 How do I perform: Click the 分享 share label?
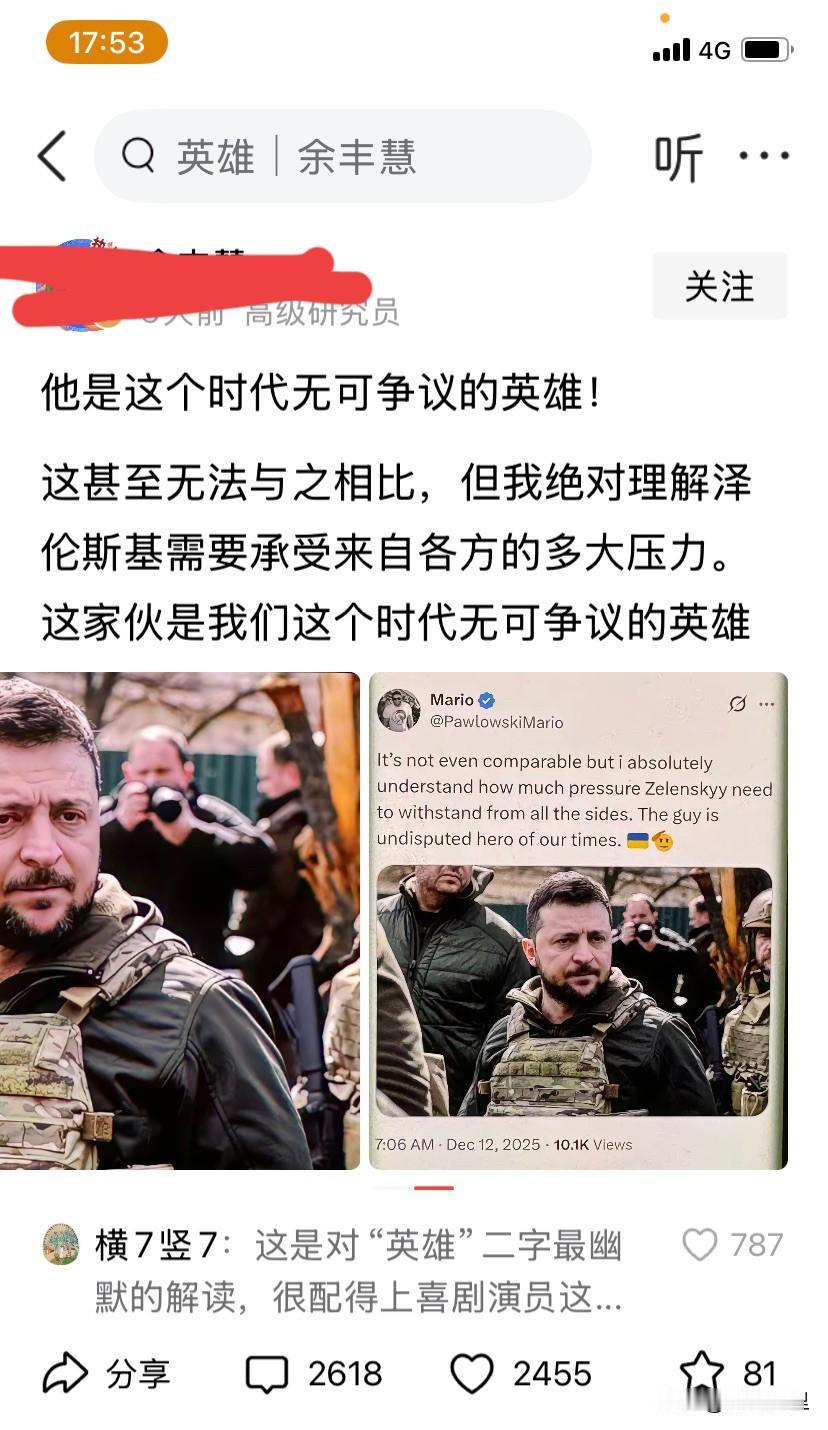pos(138,1374)
